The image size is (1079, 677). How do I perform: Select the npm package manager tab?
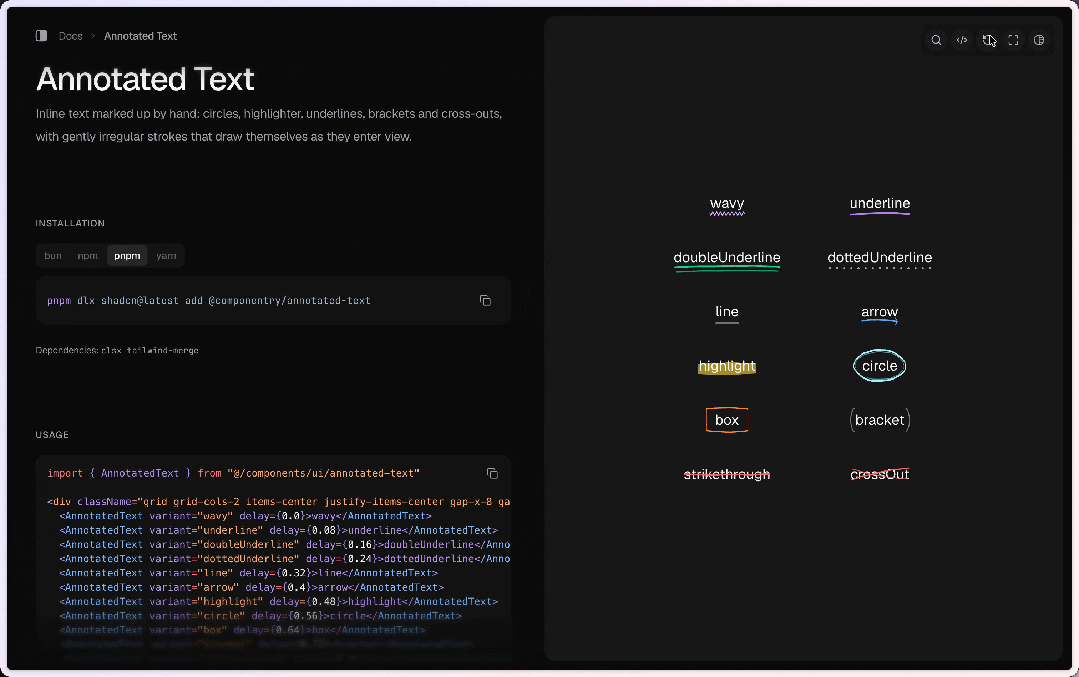point(87,256)
